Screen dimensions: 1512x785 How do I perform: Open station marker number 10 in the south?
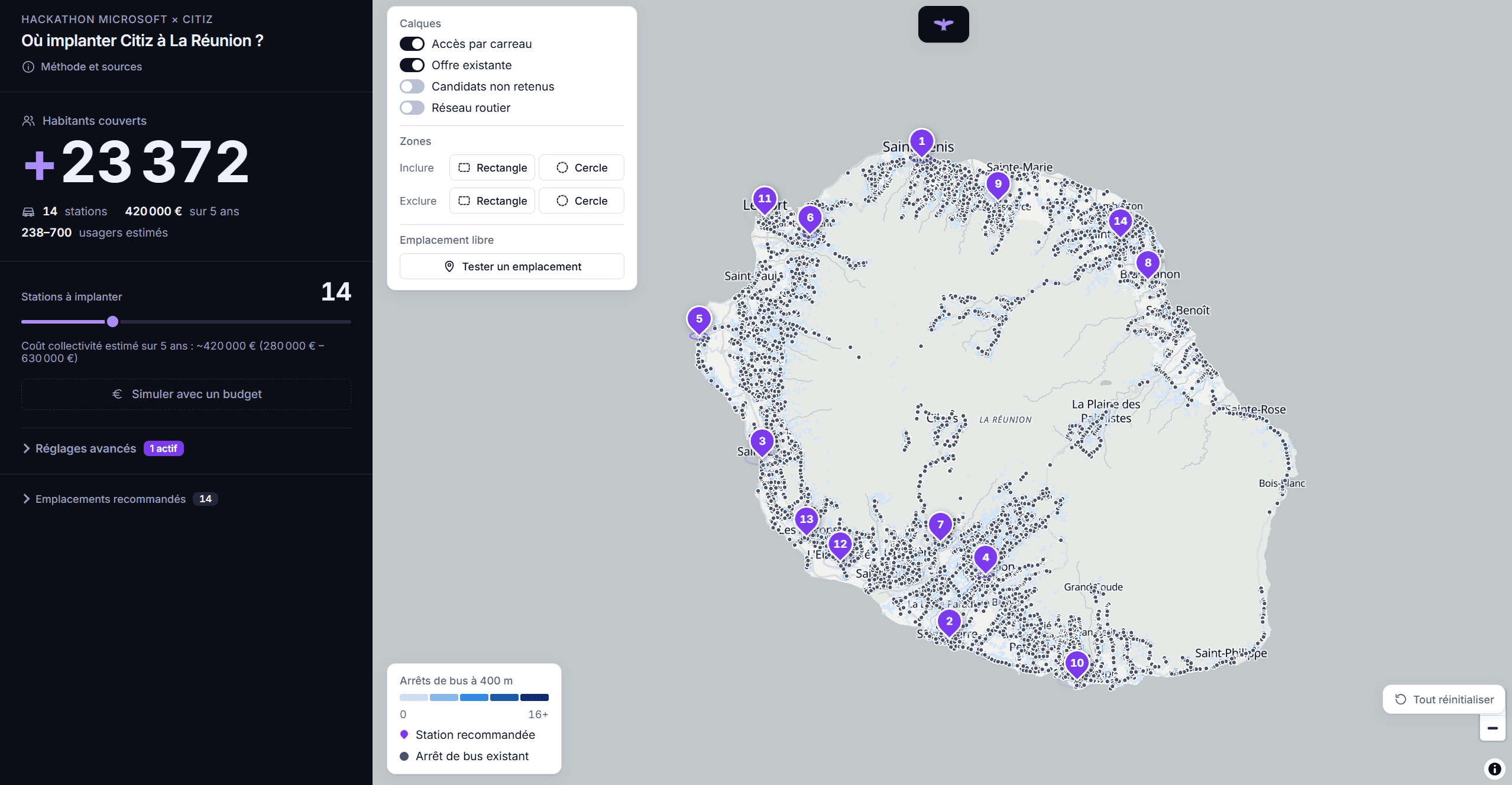click(1077, 664)
